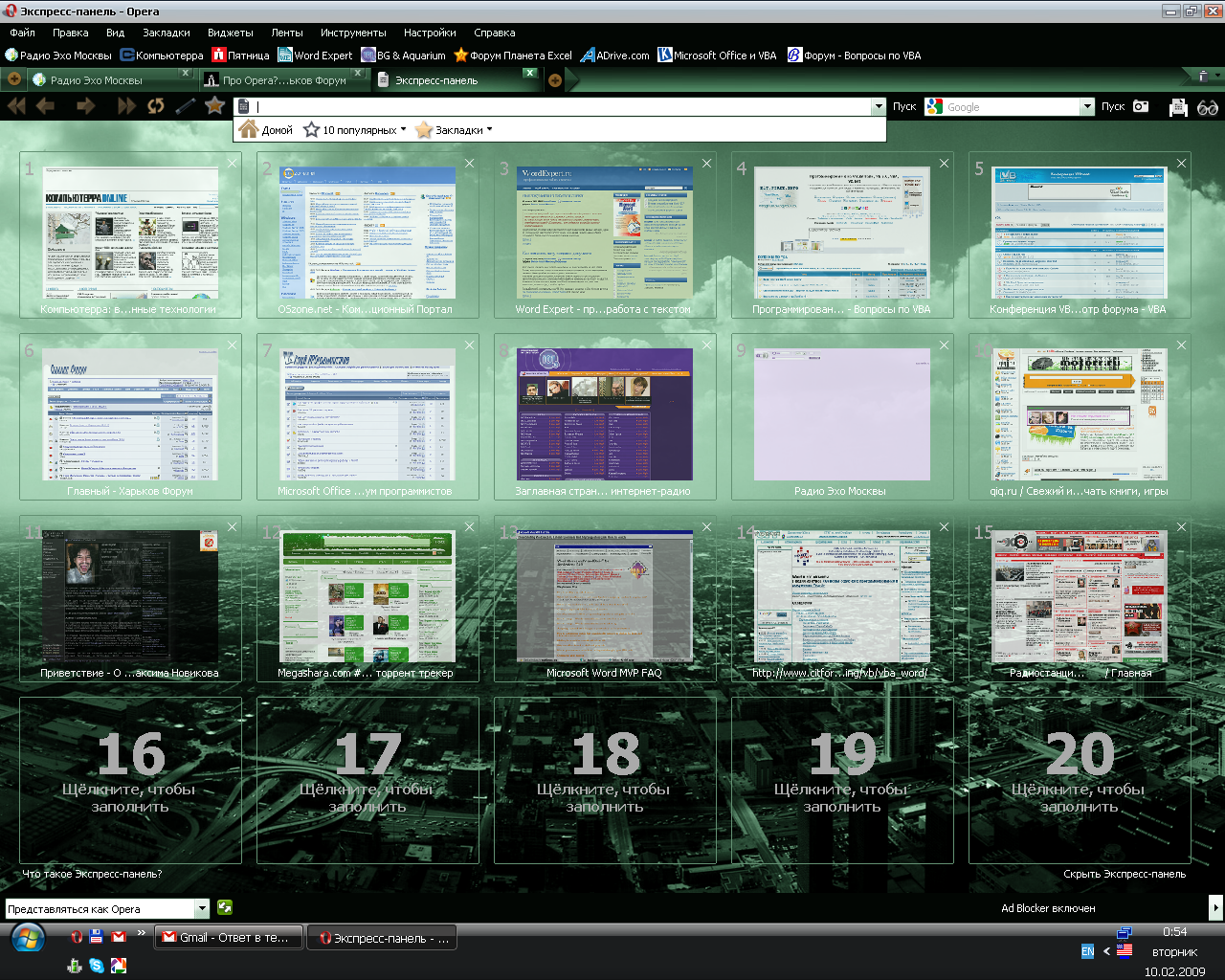
Task: Click the print preview icon
Action: 1178,107
